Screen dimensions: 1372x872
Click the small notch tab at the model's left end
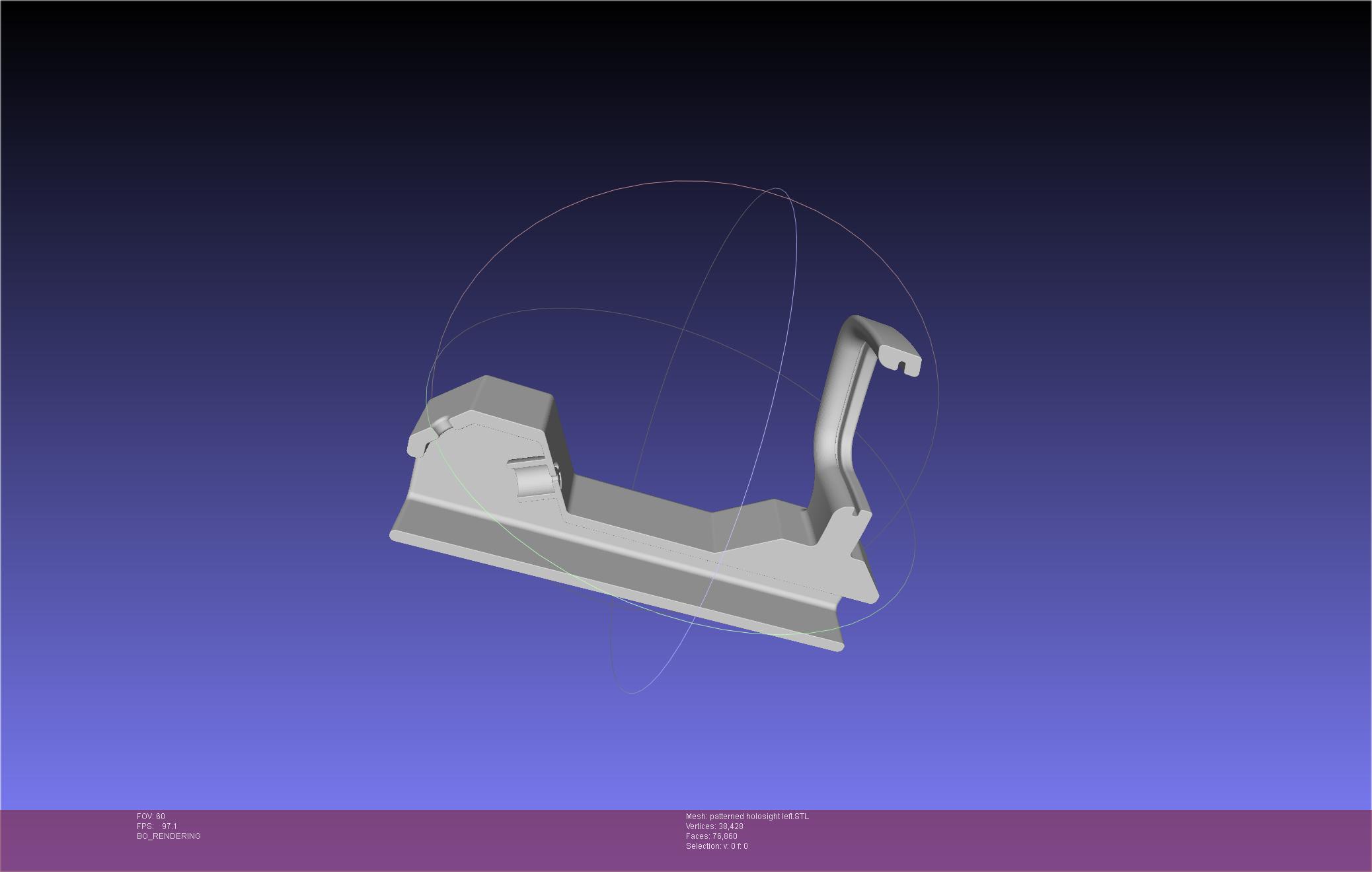pyautogui.click(x=418, y=442)
